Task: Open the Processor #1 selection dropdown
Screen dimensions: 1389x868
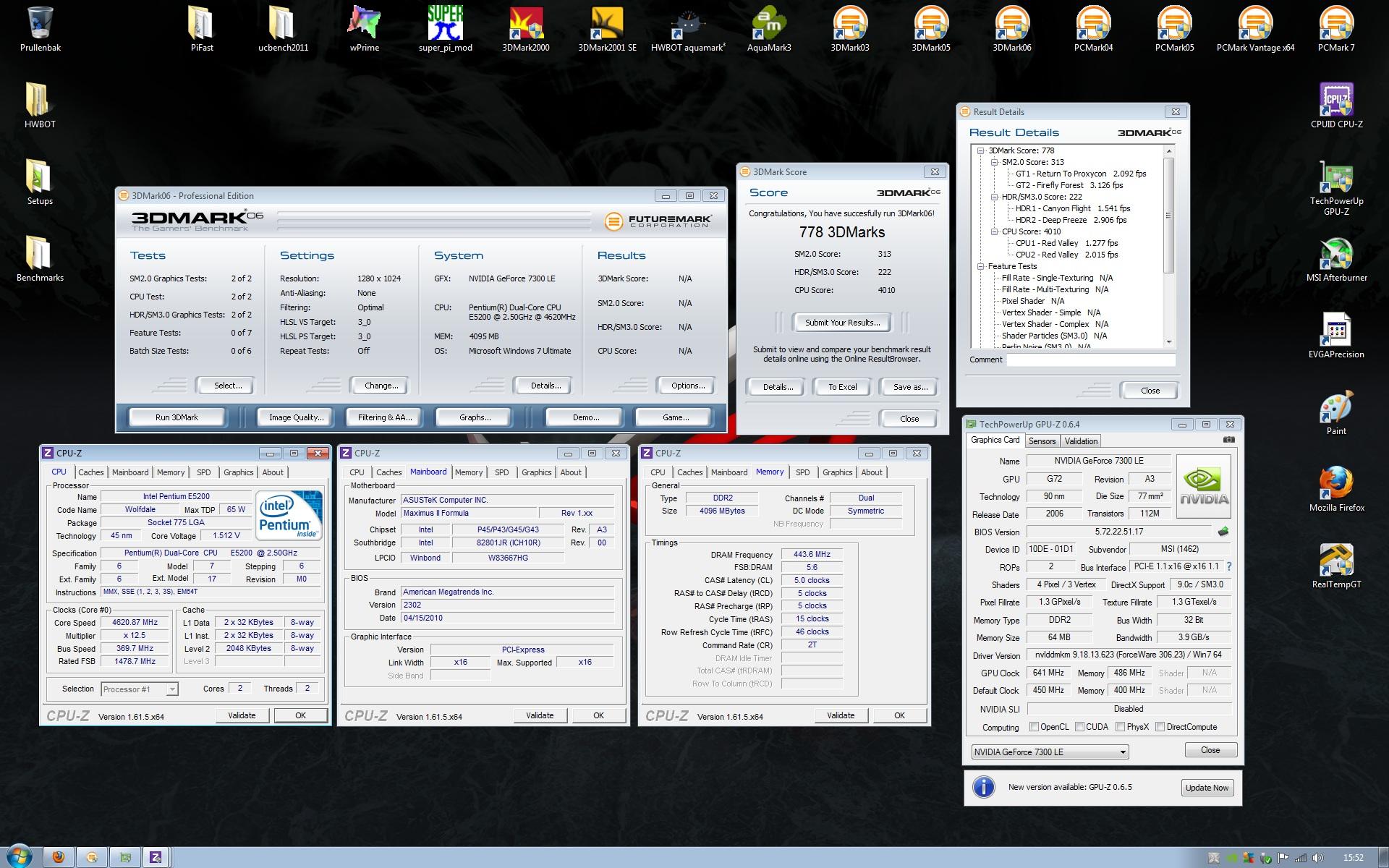Action: [x=140, y=689]
